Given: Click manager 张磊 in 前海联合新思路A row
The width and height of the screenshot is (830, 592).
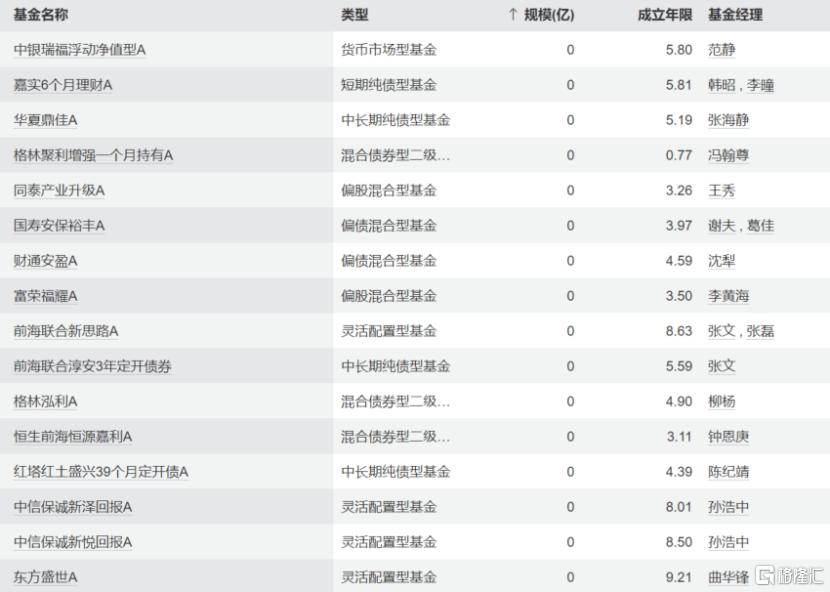Looking at the screenshot, I should coord(760,331).
